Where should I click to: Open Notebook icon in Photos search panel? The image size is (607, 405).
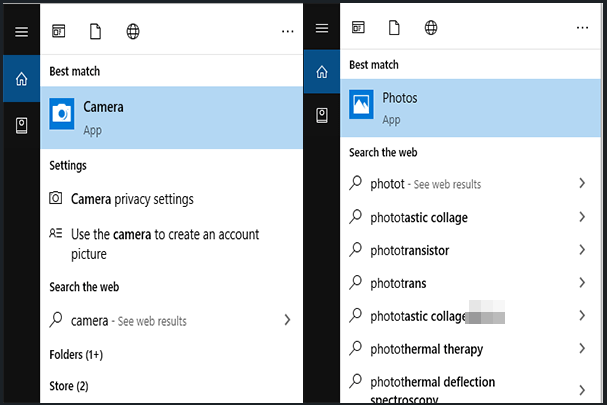pos(322,115)
